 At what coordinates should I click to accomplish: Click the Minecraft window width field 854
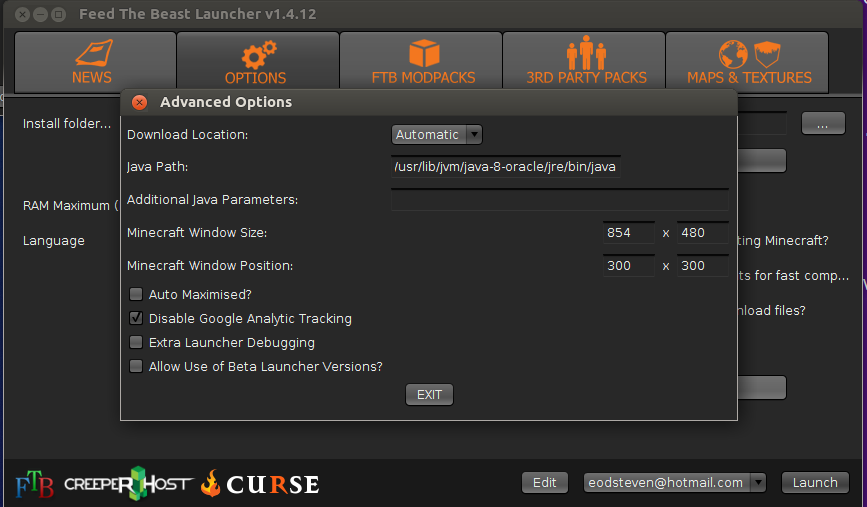pyautogui.click(x=628, y=233)
